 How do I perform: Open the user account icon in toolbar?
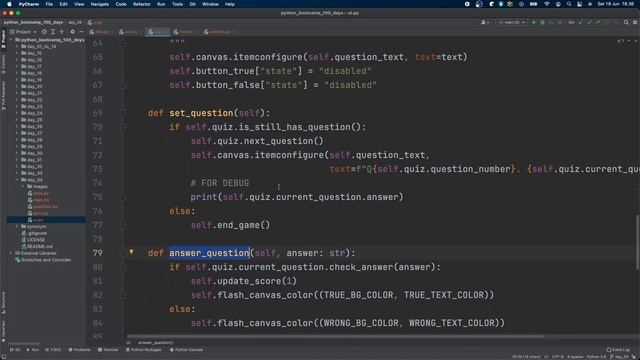pyautogui.click(x=485, y=22)
